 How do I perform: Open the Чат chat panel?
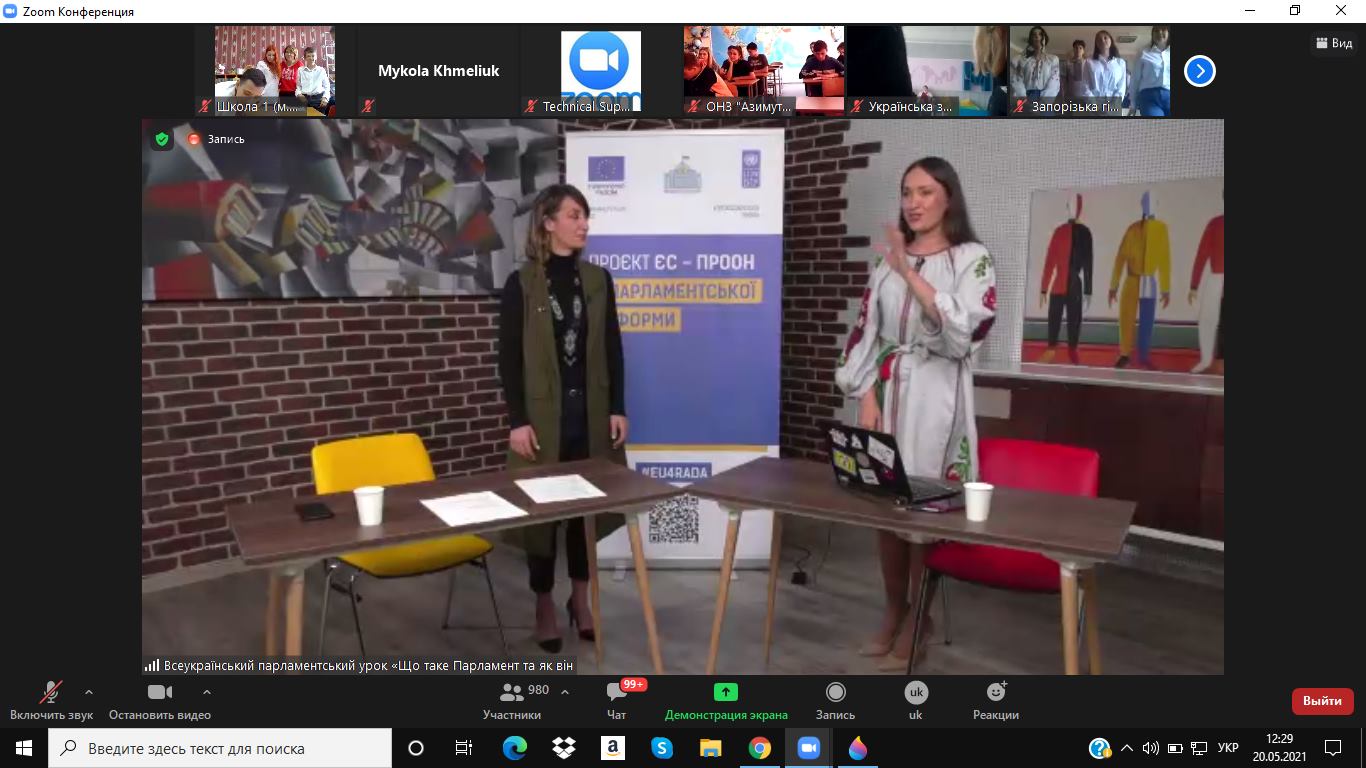[617, 701]
